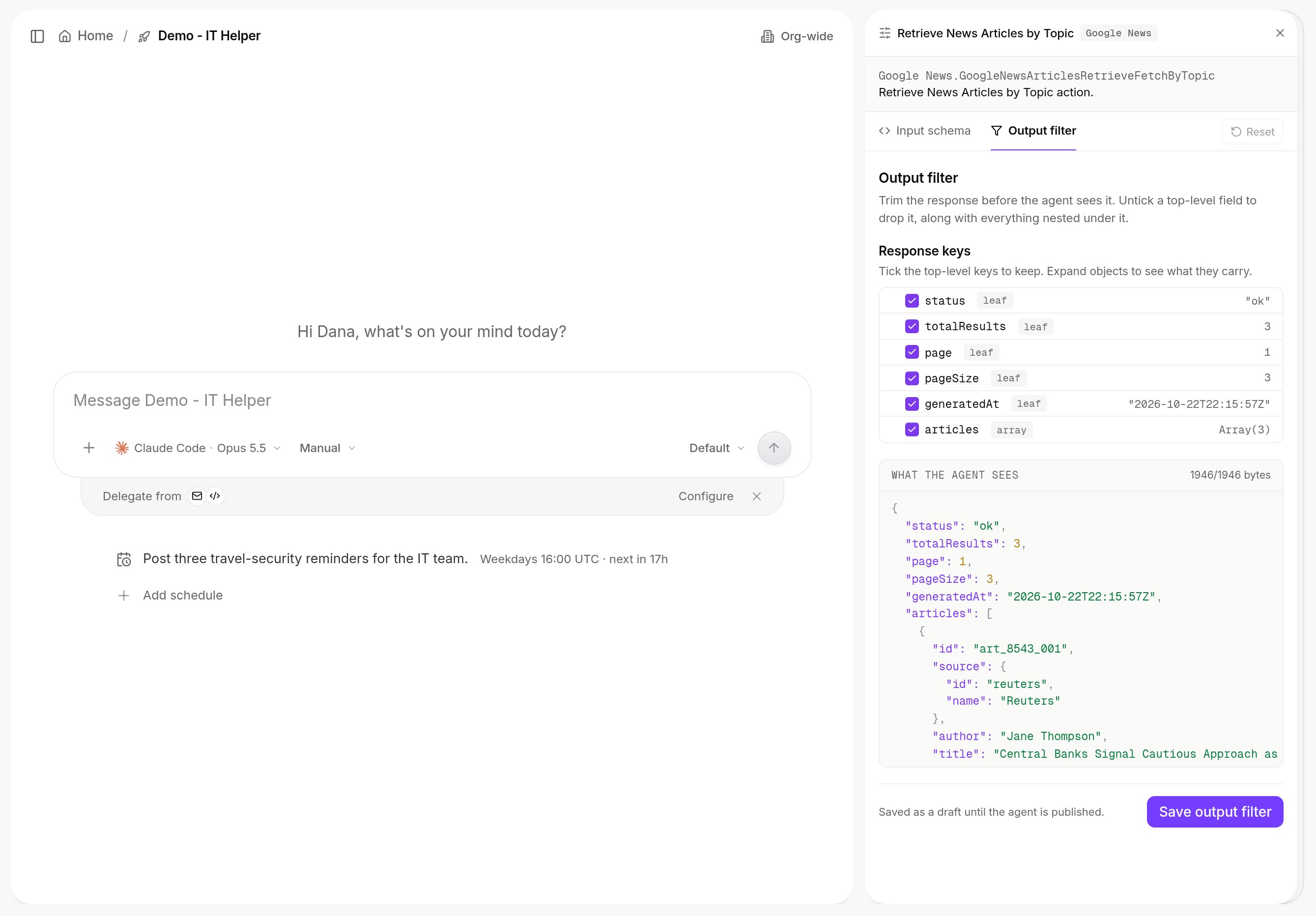Click the plus attachment icon in message box
Viewport: 1316px width, 916px height.
(x=89, y=448)
